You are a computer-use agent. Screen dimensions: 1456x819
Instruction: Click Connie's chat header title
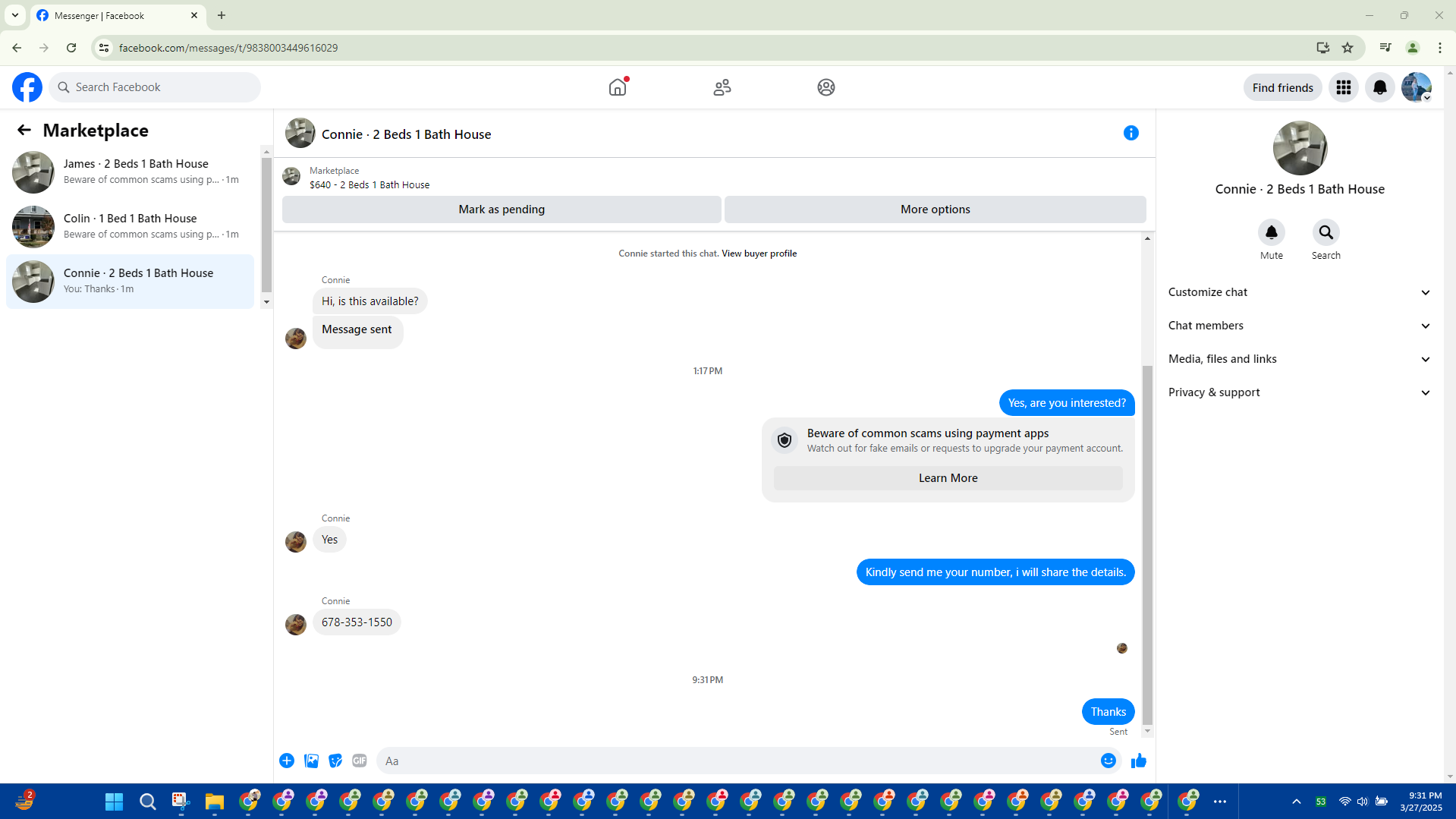[407, 134]
